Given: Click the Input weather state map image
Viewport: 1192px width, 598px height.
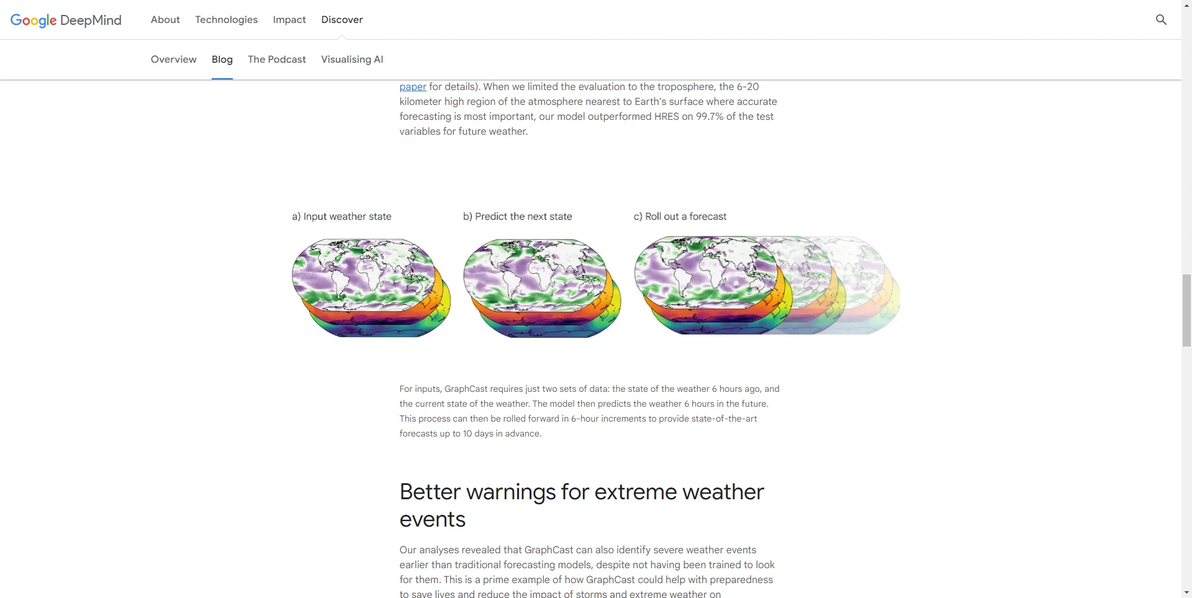Looking at the screenshot, I should pyautogui.click(x=371, y=287).
